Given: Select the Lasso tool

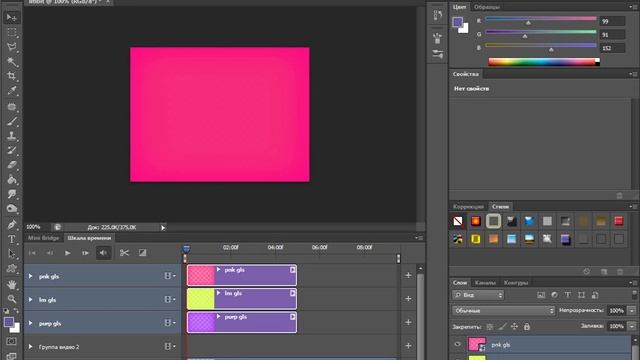Looking at the screenshot, I should [x=11, y=47].
